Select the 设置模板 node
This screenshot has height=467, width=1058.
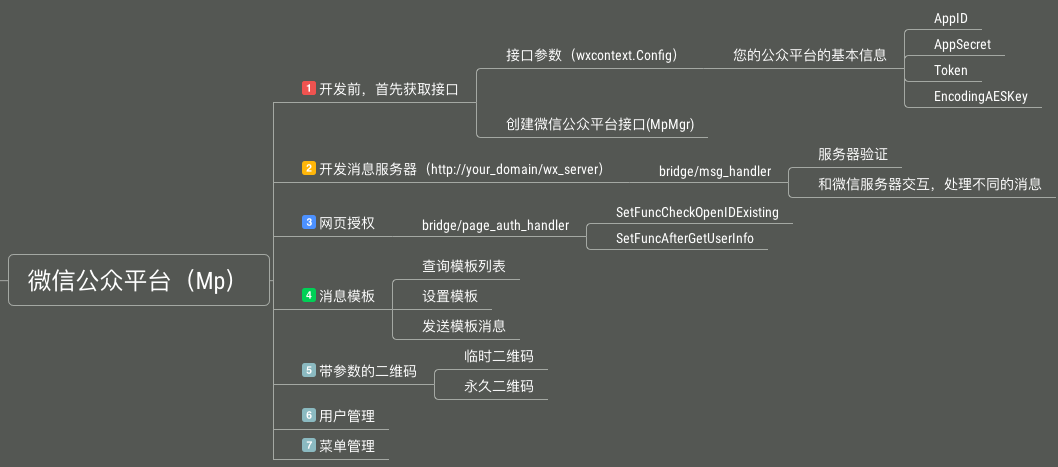(449, 296)
